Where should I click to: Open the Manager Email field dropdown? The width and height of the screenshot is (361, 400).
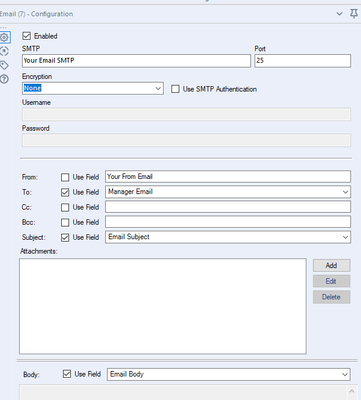click(x=228, y=192)
